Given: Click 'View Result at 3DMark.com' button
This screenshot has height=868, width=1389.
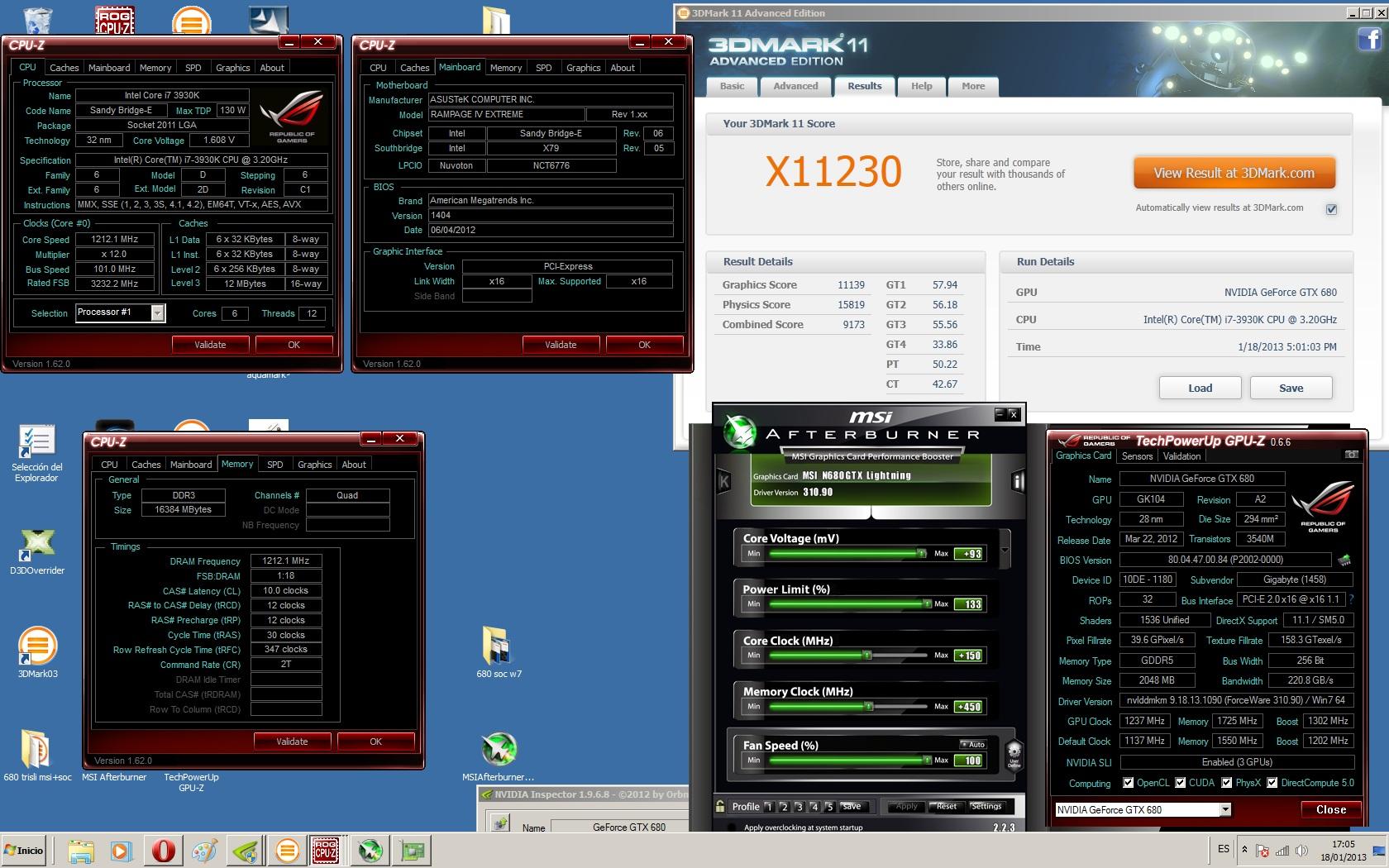Looking at the screenshot, I should [1234, 173].
